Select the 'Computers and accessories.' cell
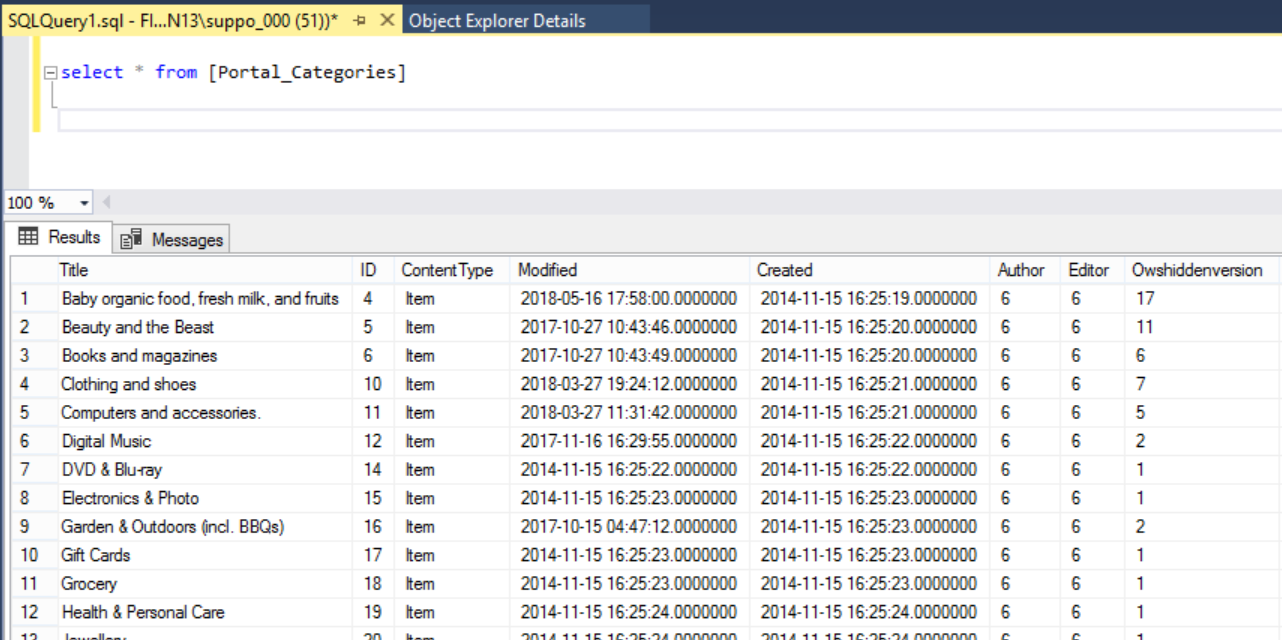 click(204, 413)
